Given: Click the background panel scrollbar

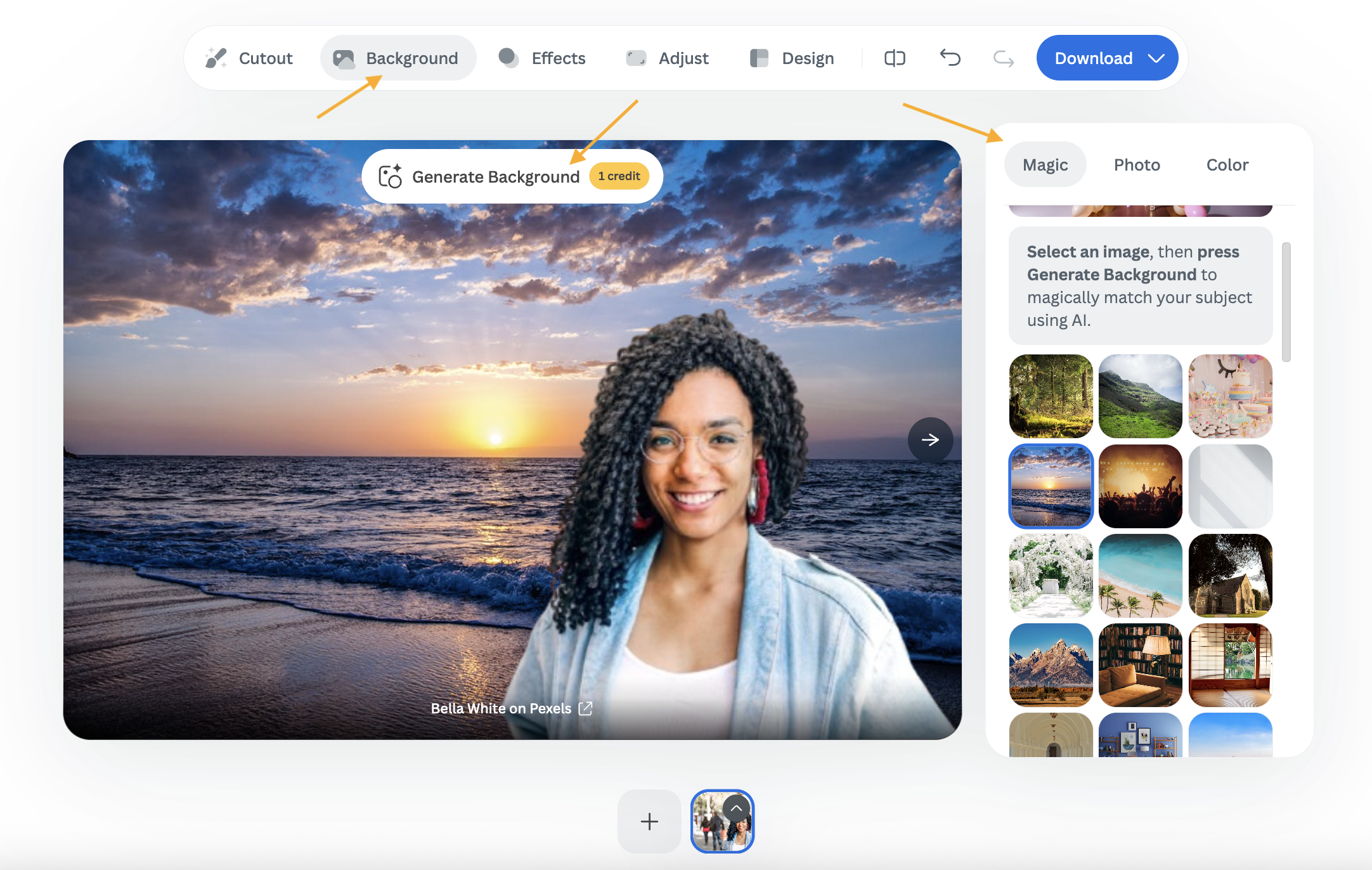Looking at the screenshot, I should click(1286, 302).
